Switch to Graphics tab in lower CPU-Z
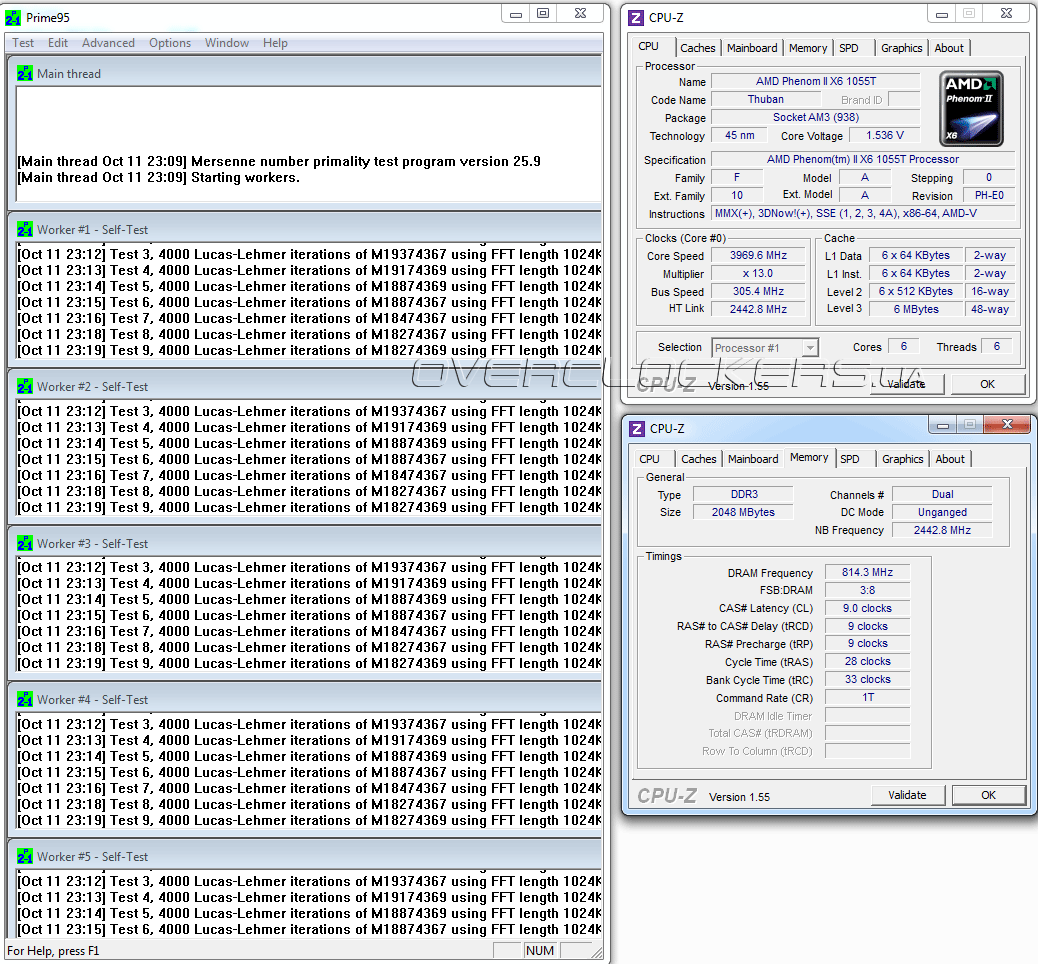Image resolution: width=1038 pixels, height=964 pixels. click(902, 459)
